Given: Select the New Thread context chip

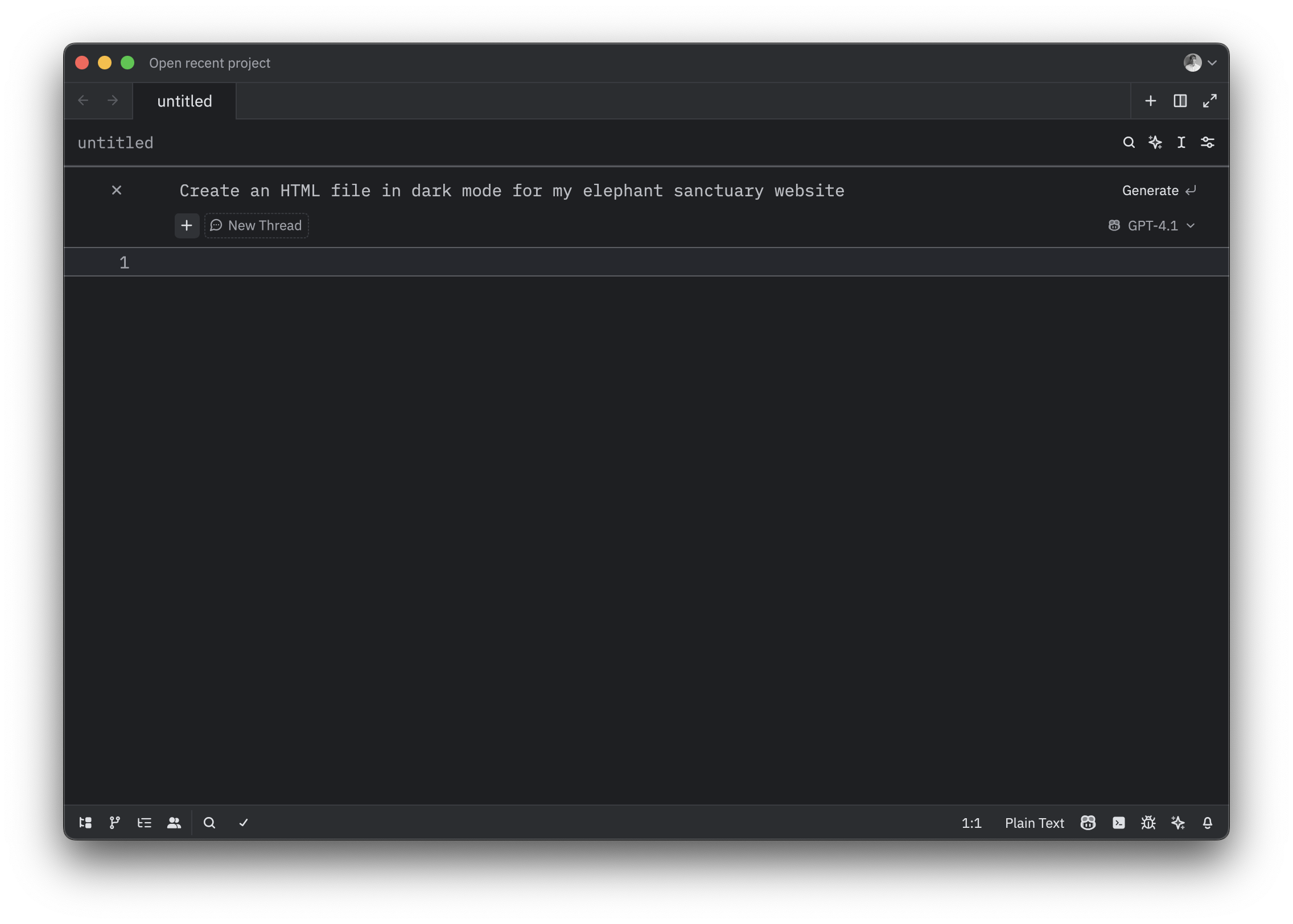Looking at the screenshot, I should pyautogui.click(x=256, y=226).
